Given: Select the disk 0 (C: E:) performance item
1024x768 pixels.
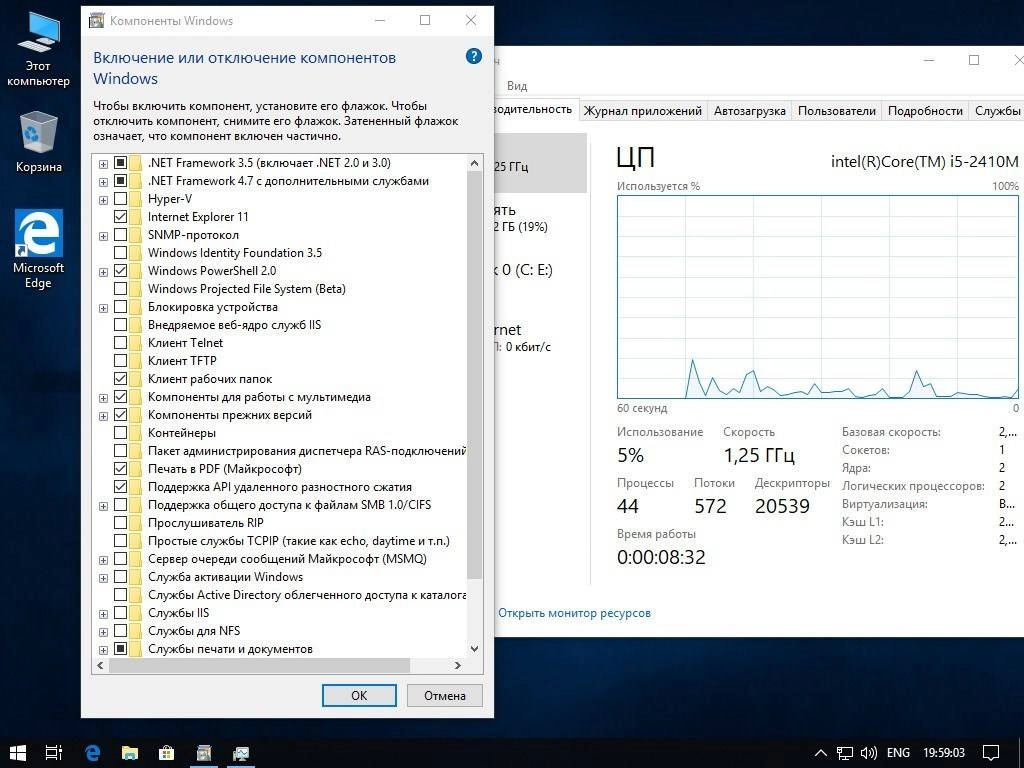Looking at the screenshot, I should [541, 270].
